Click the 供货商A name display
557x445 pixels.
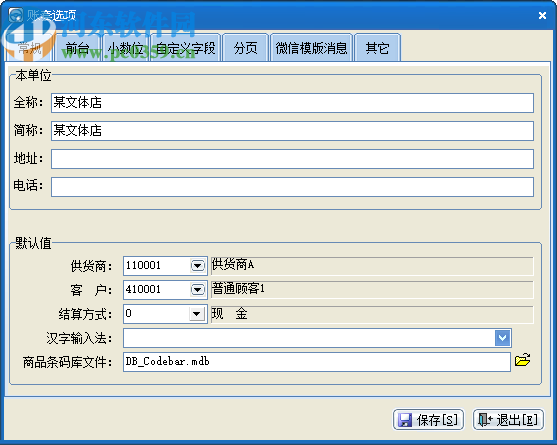tap(372, 266)
